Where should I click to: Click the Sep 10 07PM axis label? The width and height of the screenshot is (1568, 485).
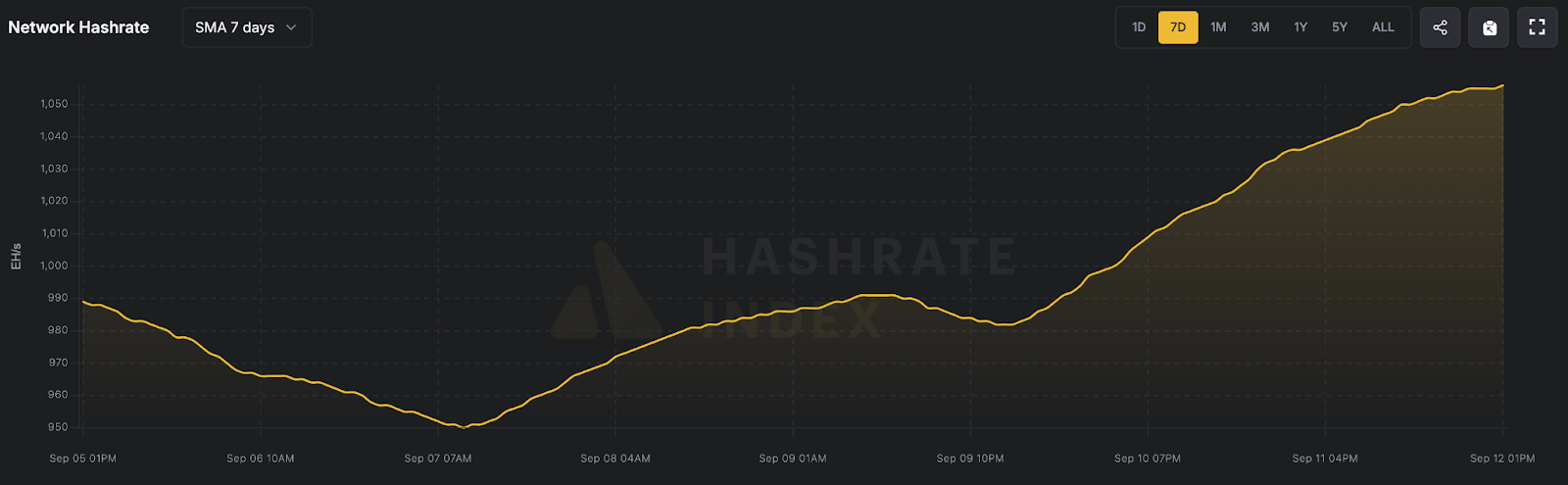pos(1147,459)
